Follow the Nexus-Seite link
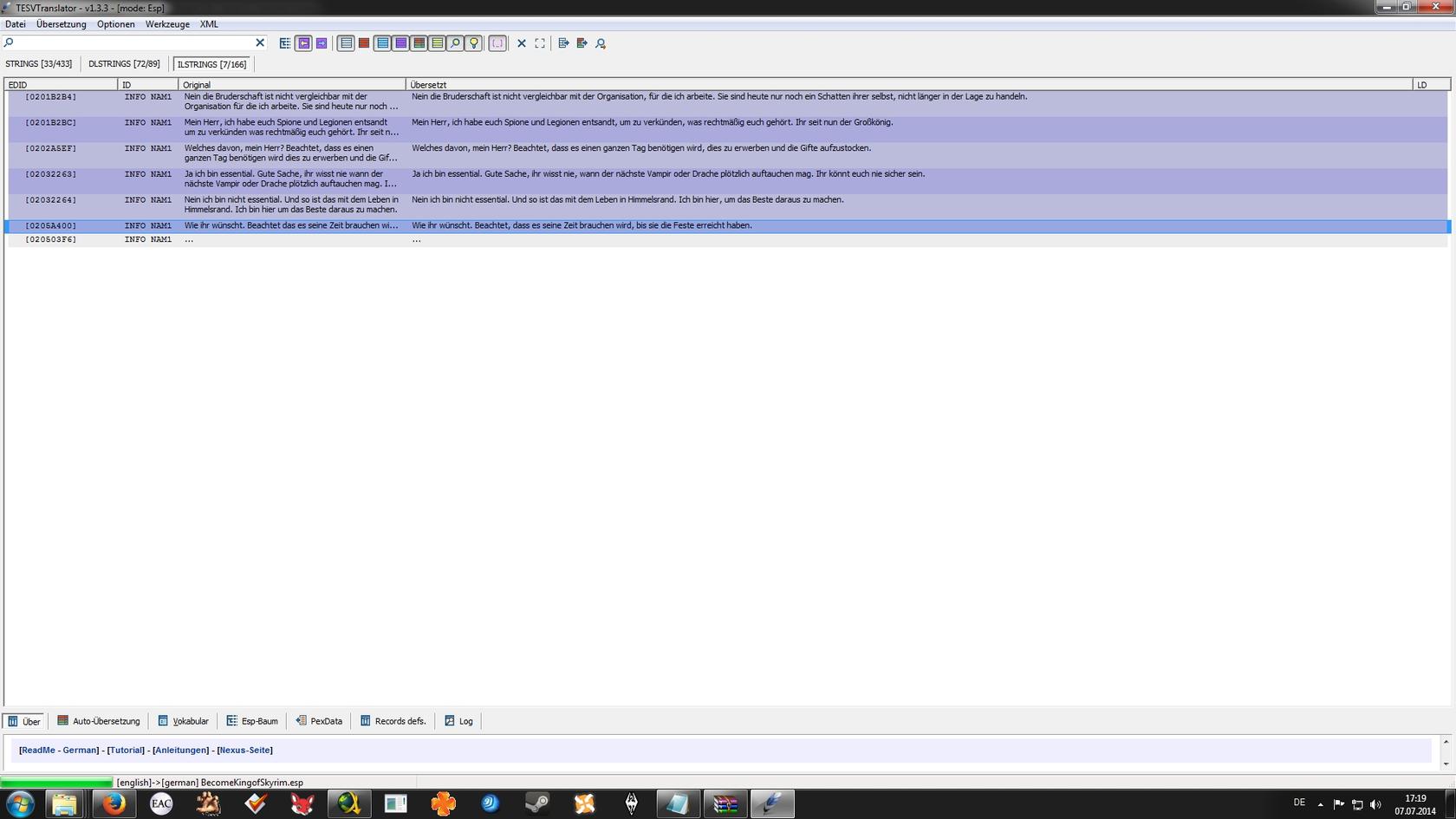 [x=244, y=751]
